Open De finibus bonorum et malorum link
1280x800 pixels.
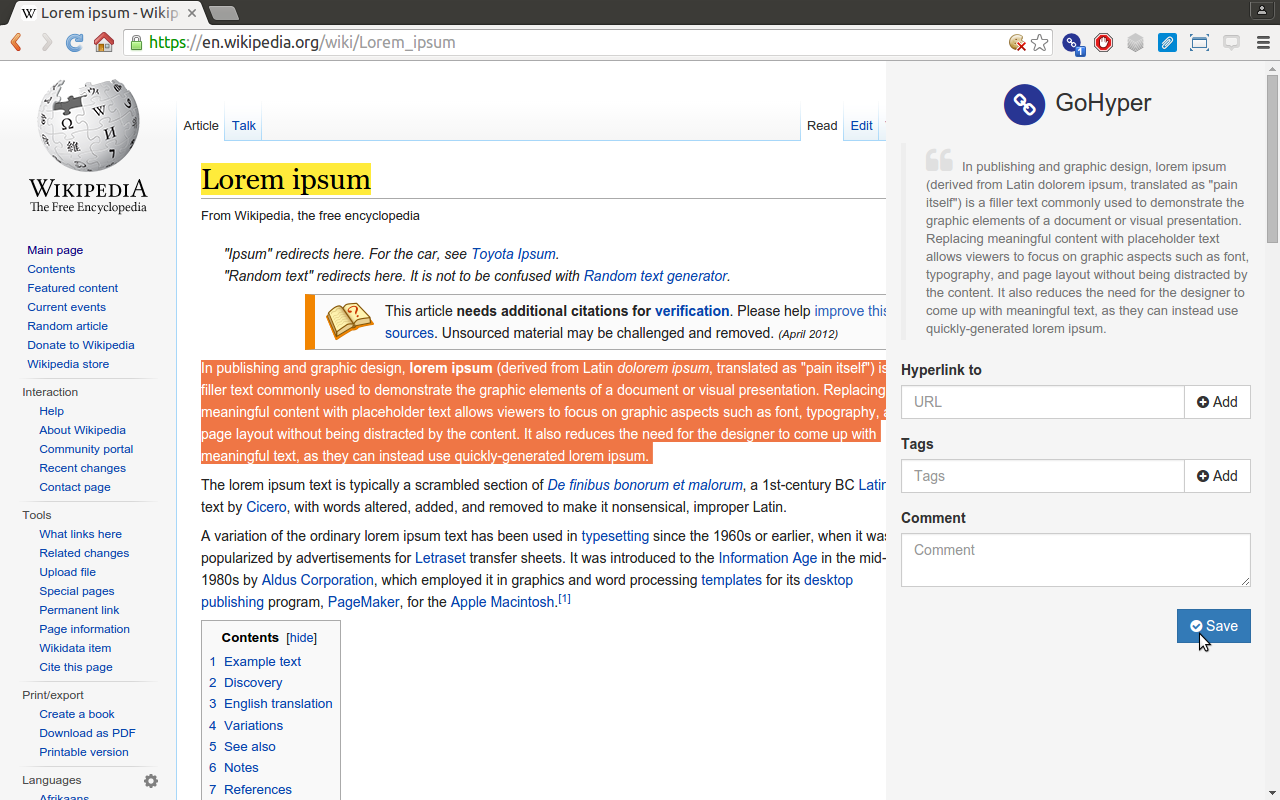(645, 485)
